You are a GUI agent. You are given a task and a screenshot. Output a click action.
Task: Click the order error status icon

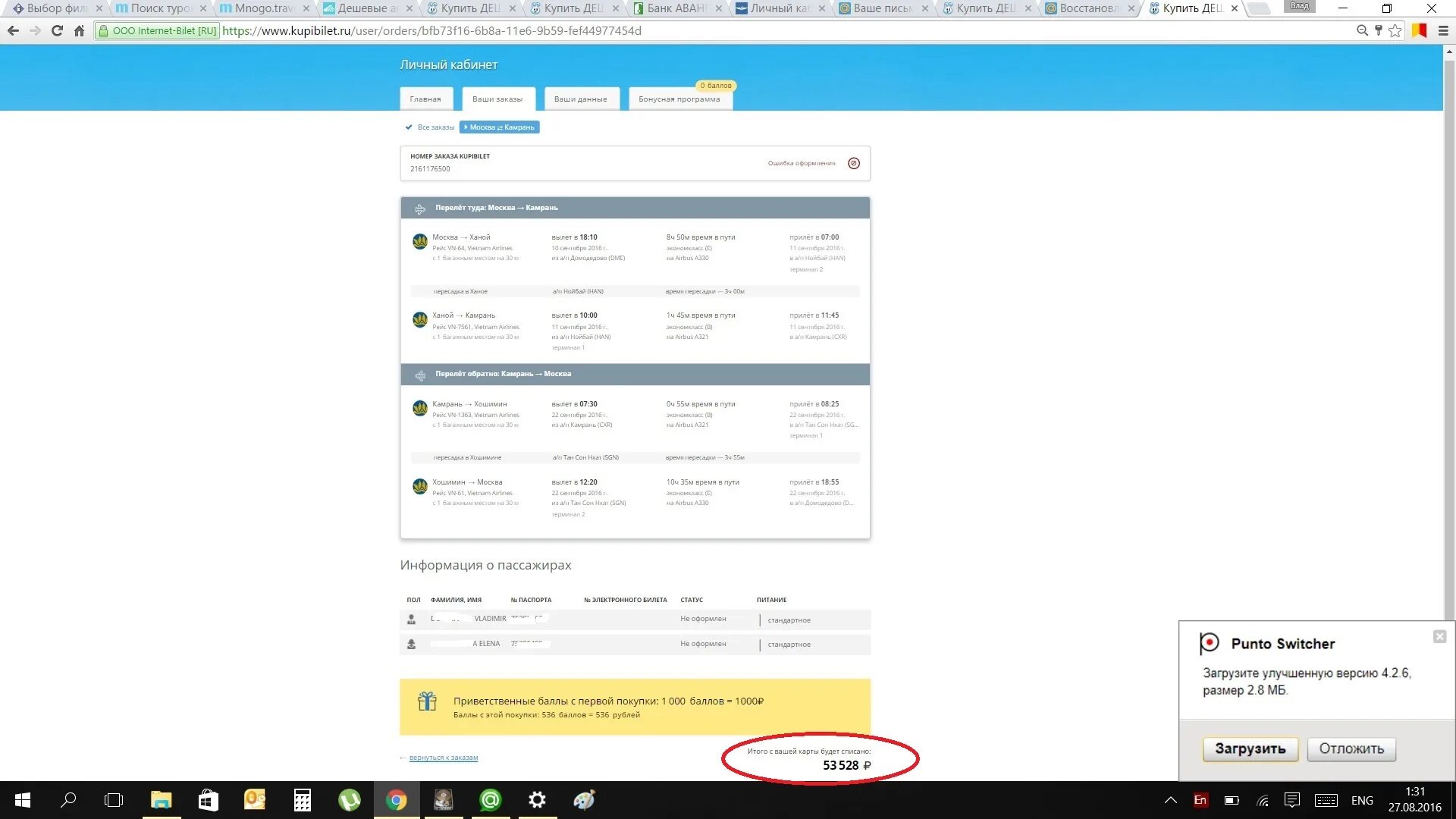854,163
